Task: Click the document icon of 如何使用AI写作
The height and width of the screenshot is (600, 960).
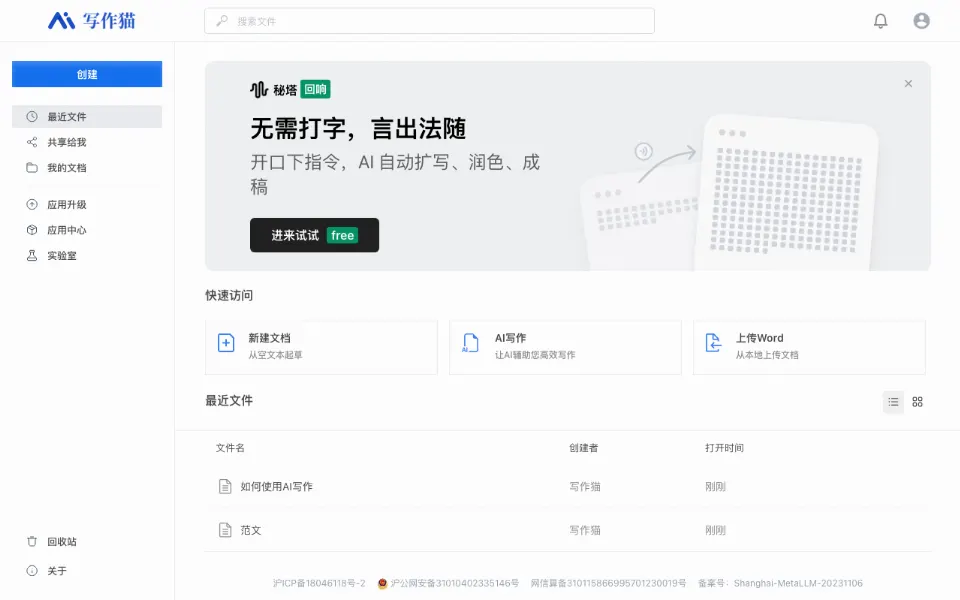Action: (225, 486)
